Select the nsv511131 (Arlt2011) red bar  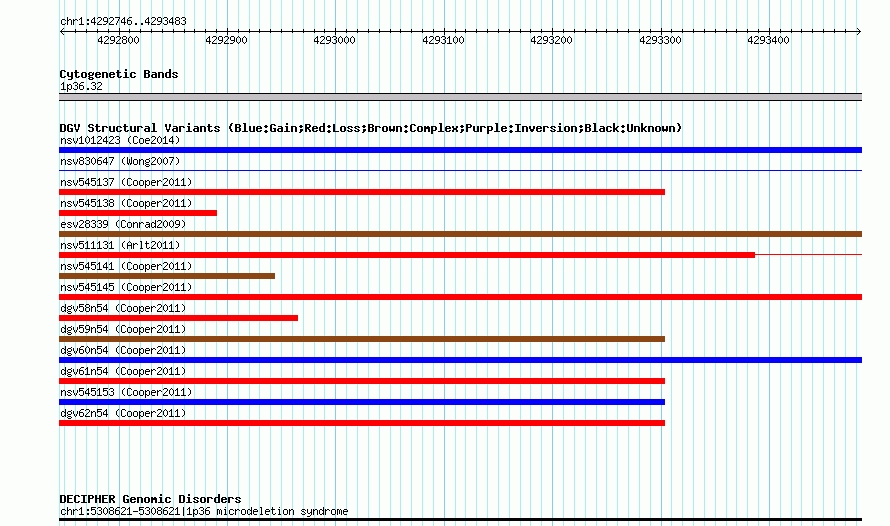[x=407, y=255]
